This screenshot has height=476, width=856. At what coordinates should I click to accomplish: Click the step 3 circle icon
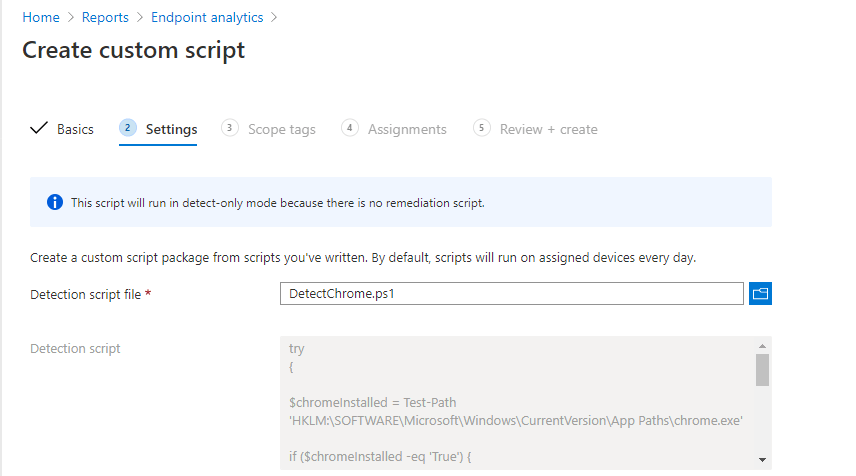(230, 128)
